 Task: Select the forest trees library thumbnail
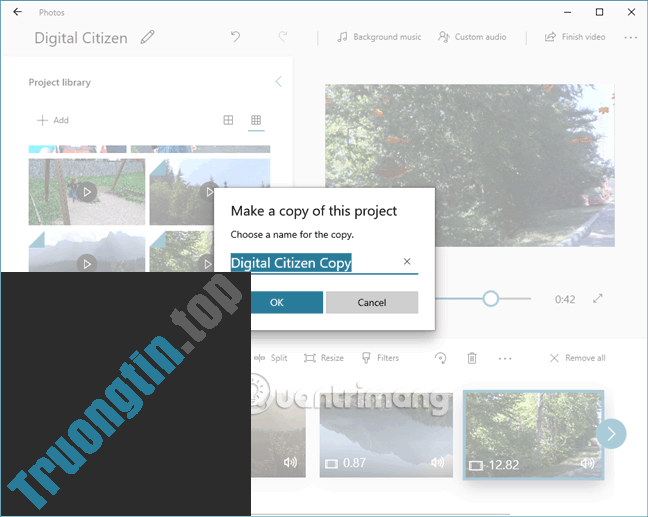(x=182, y=251)
